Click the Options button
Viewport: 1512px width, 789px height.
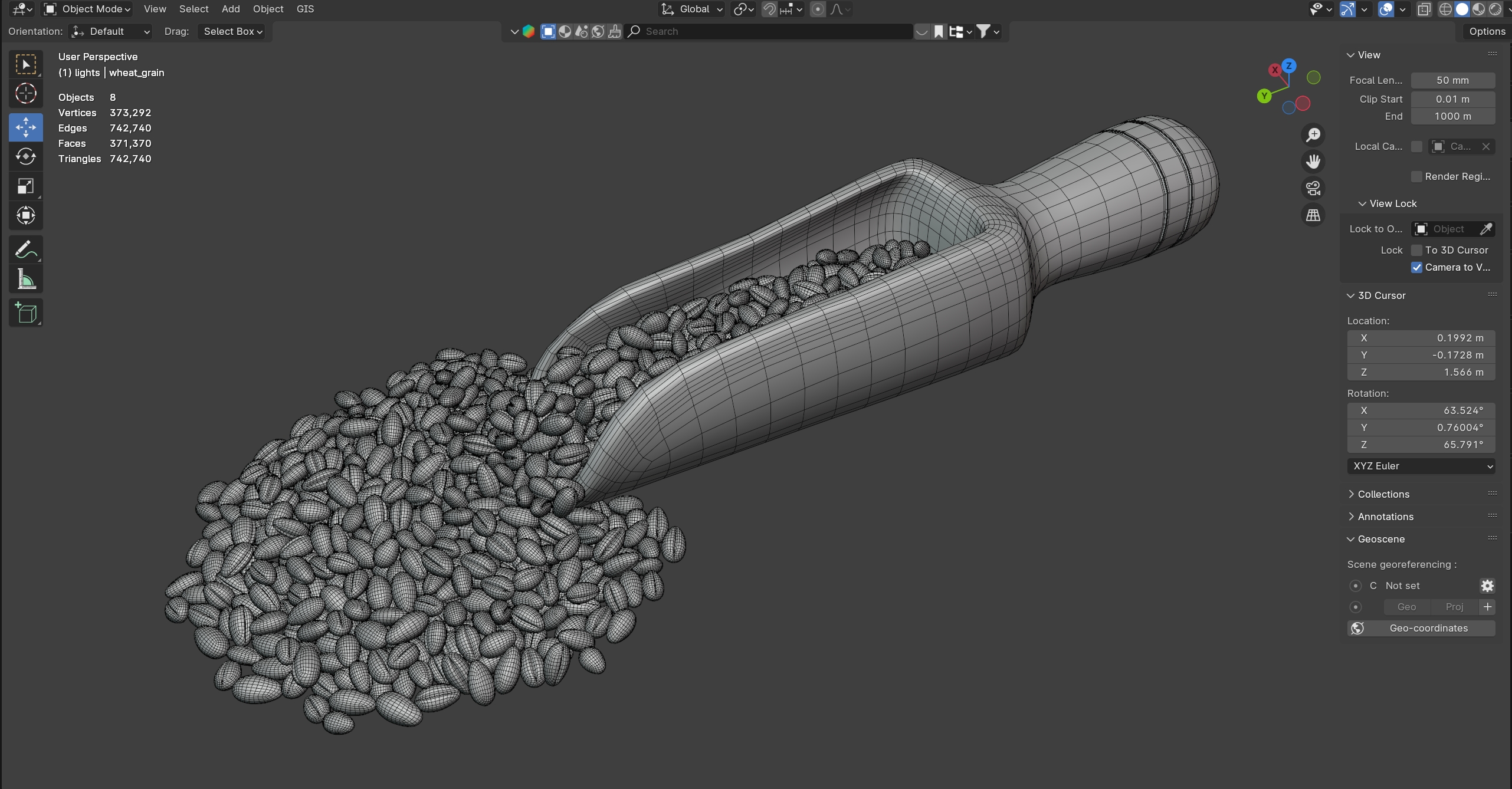tap(1487, 31)
